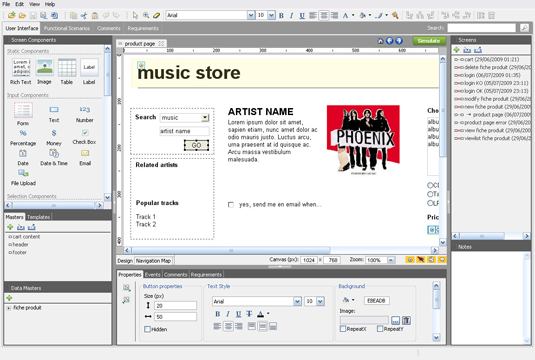
Task: Click the home navigation icon above canvas
Action: coord(380,41)
